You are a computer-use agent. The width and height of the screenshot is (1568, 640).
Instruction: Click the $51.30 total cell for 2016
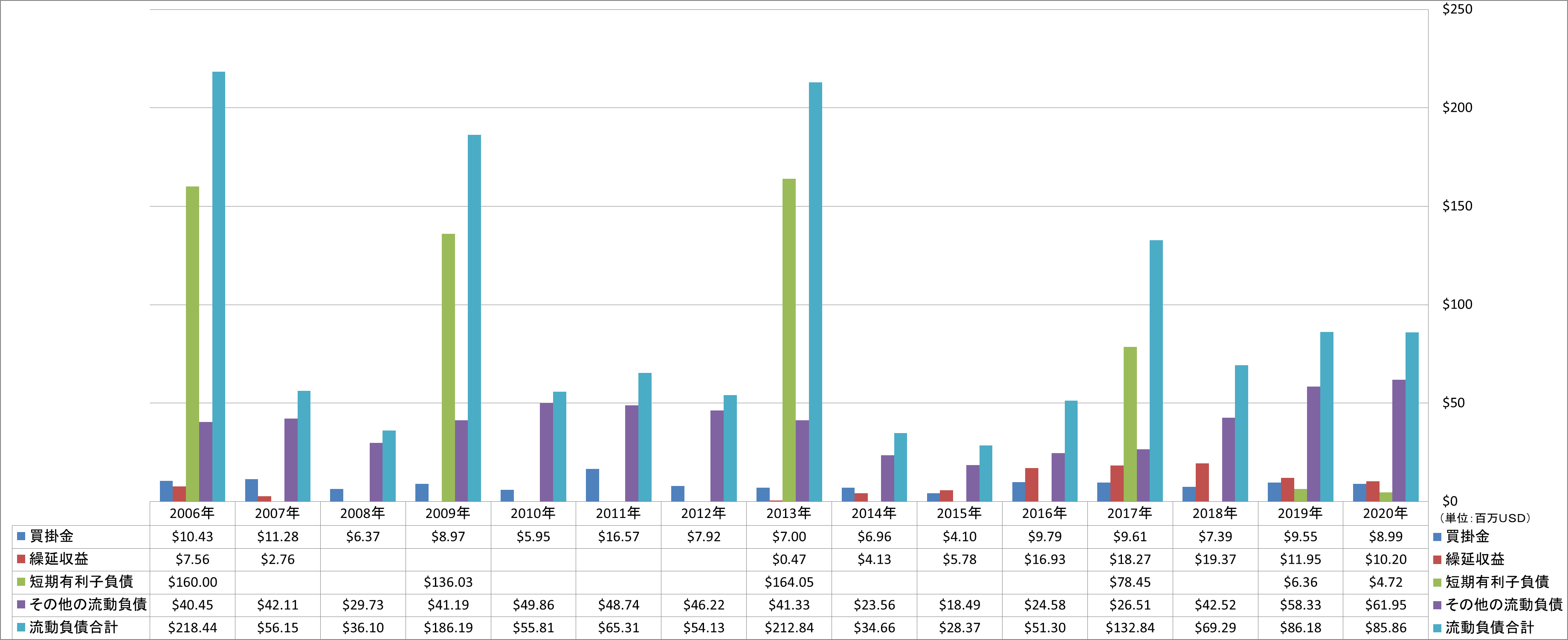(1044, 628)
